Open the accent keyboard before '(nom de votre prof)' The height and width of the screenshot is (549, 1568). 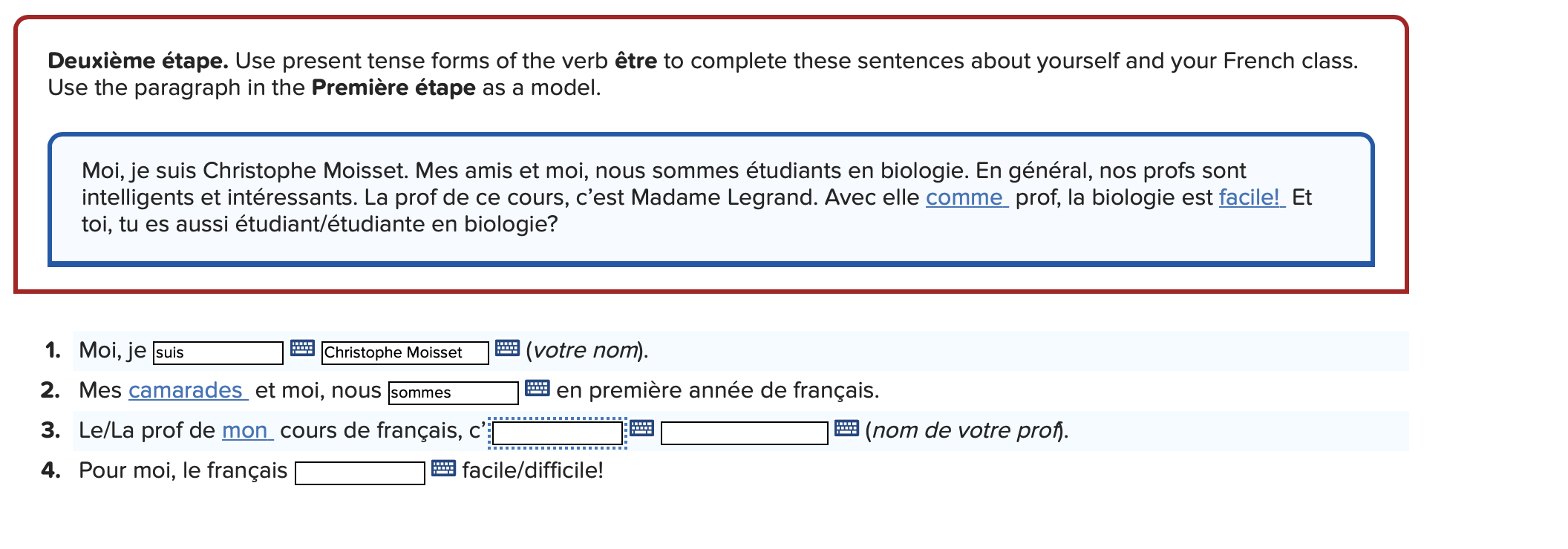pos(846,429)
